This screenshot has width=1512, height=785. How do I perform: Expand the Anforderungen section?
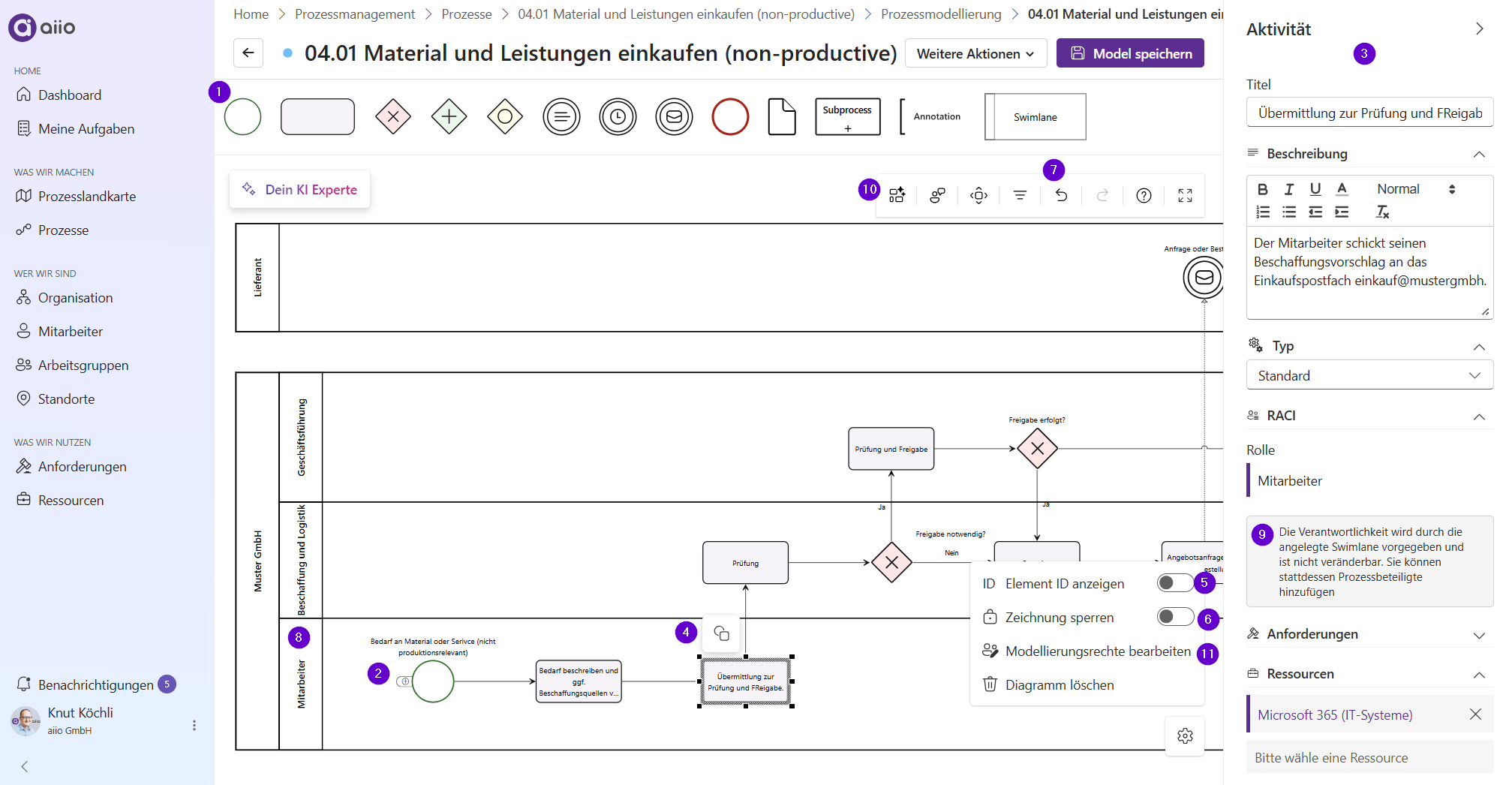tap(1479, 635)
